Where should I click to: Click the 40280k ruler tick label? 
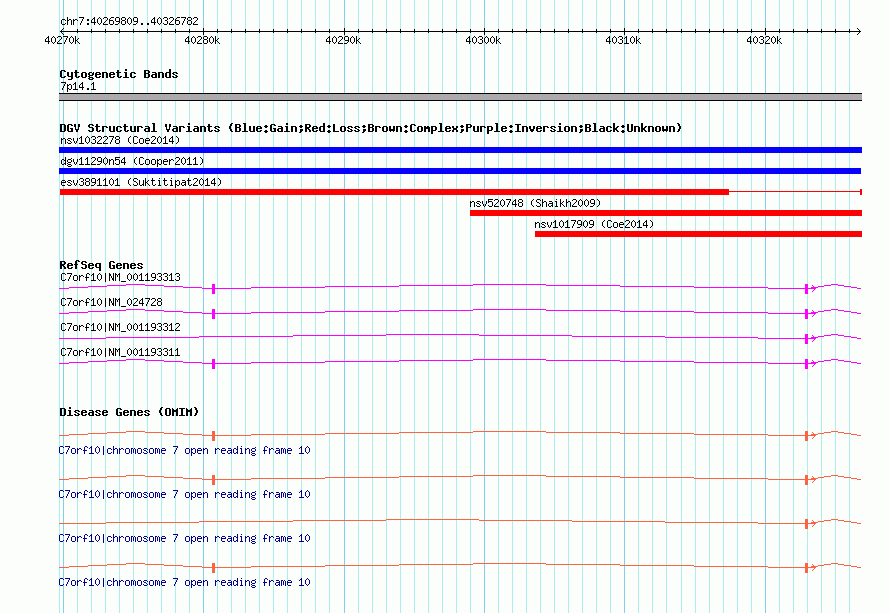(203, 40)
